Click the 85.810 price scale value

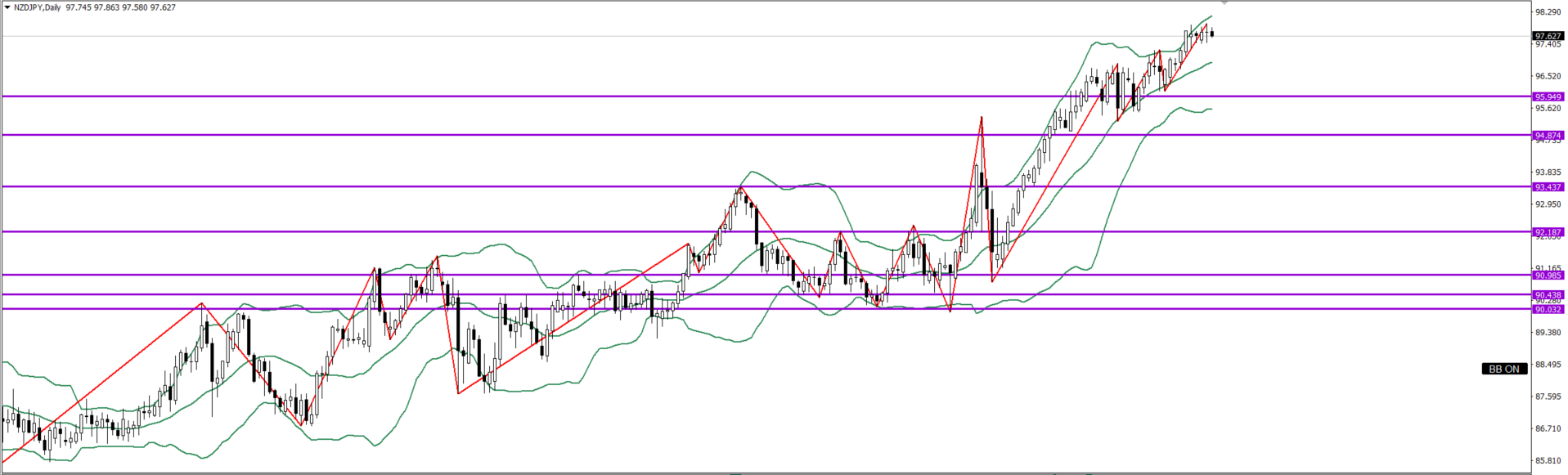tap(1548, 460)
